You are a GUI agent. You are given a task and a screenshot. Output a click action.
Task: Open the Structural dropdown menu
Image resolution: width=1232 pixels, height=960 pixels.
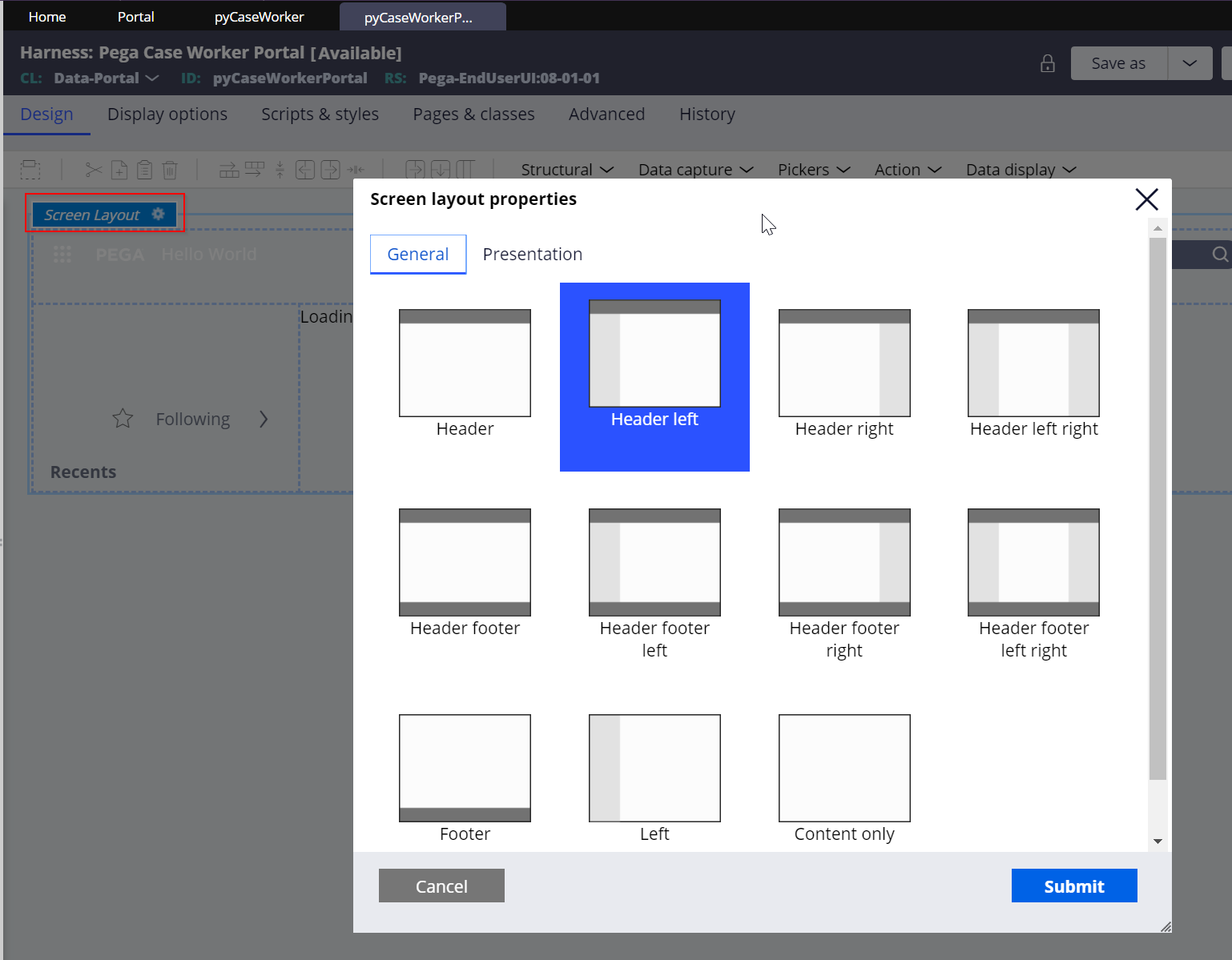click(x=566, y=169)
